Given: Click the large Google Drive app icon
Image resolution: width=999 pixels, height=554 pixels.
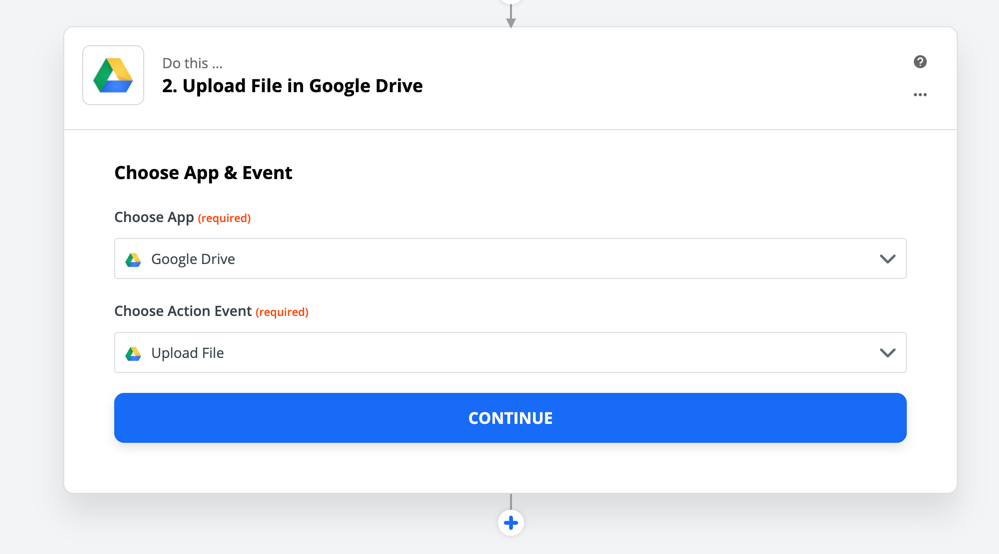Looking at the screenshot, I should (x=113, y=75).
